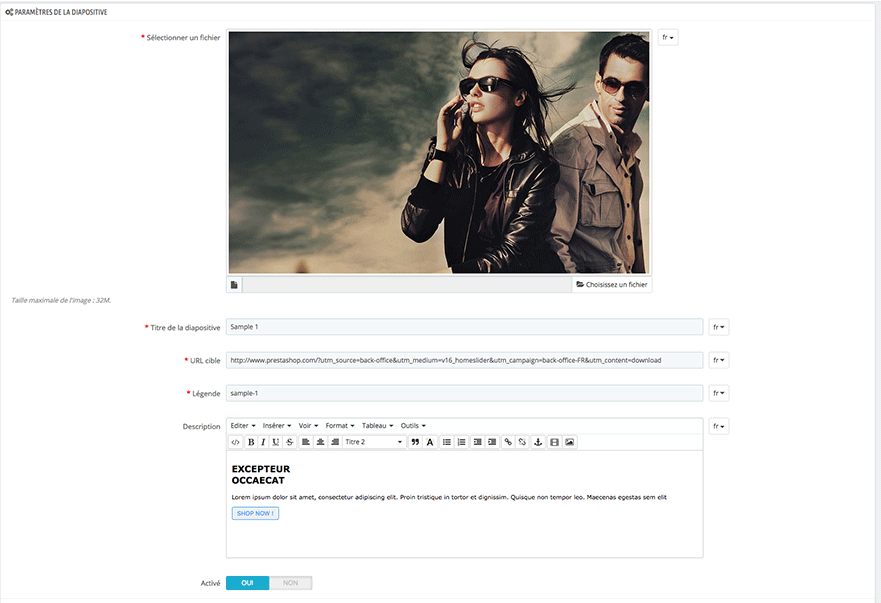The width and height of the screenshot is (881, 603).
Task: Create a bulleted list in the editor
Action: click(x=447, y=442)
